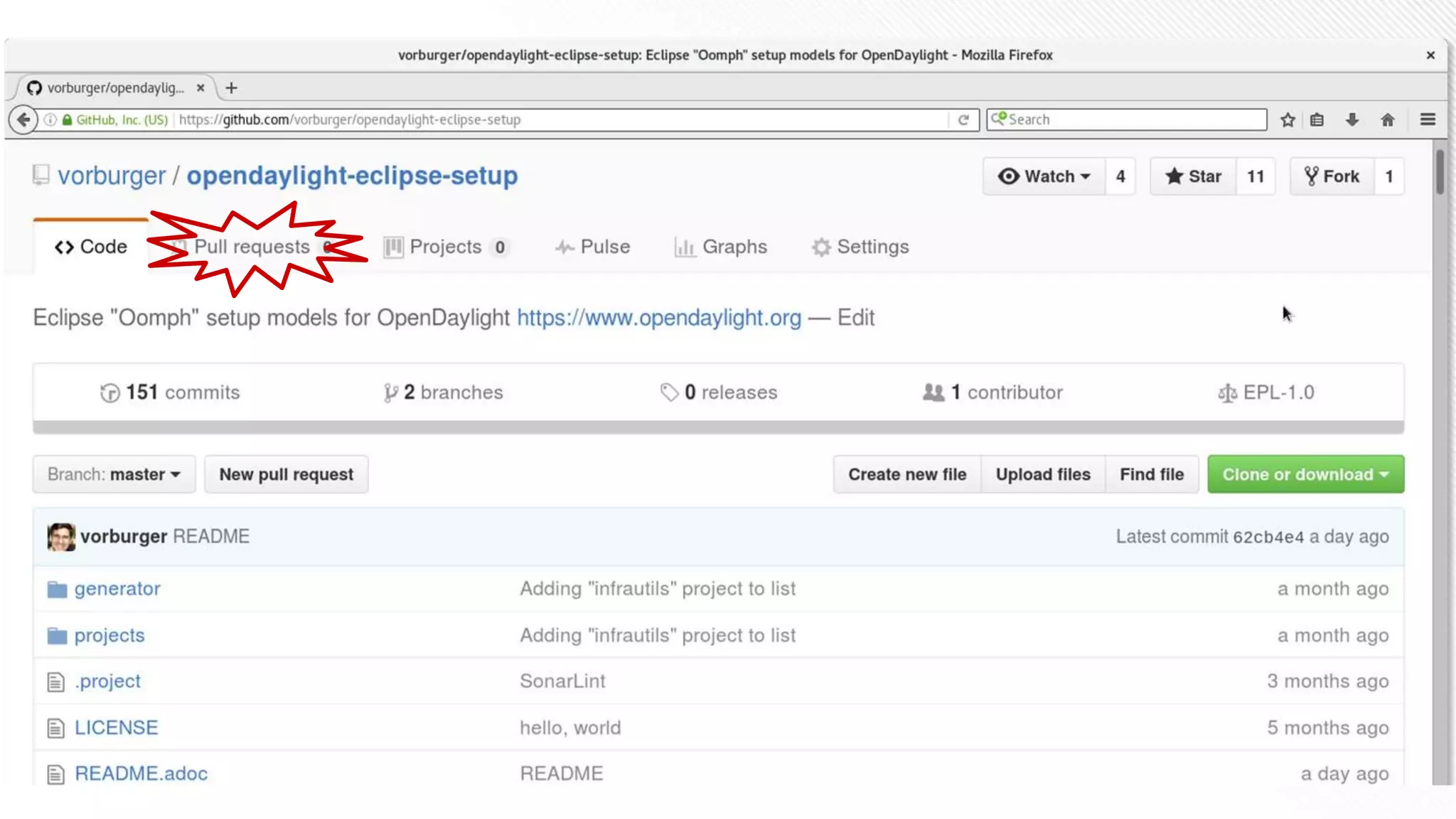Bookmark this page with star icon

(x=1288, y=119)
